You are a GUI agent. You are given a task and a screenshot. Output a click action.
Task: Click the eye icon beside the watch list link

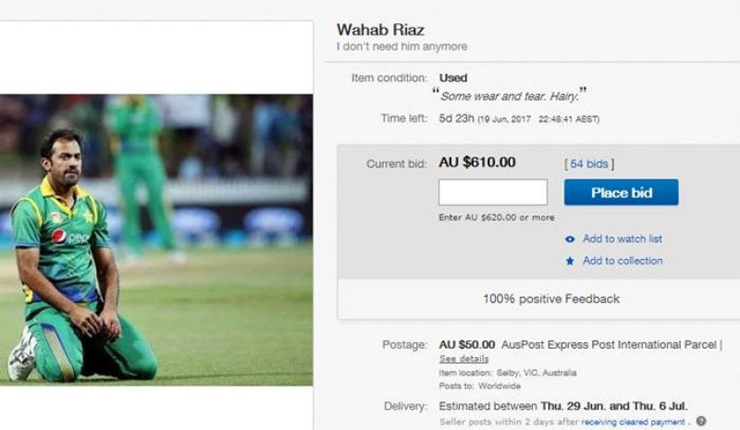coord(570,239)
